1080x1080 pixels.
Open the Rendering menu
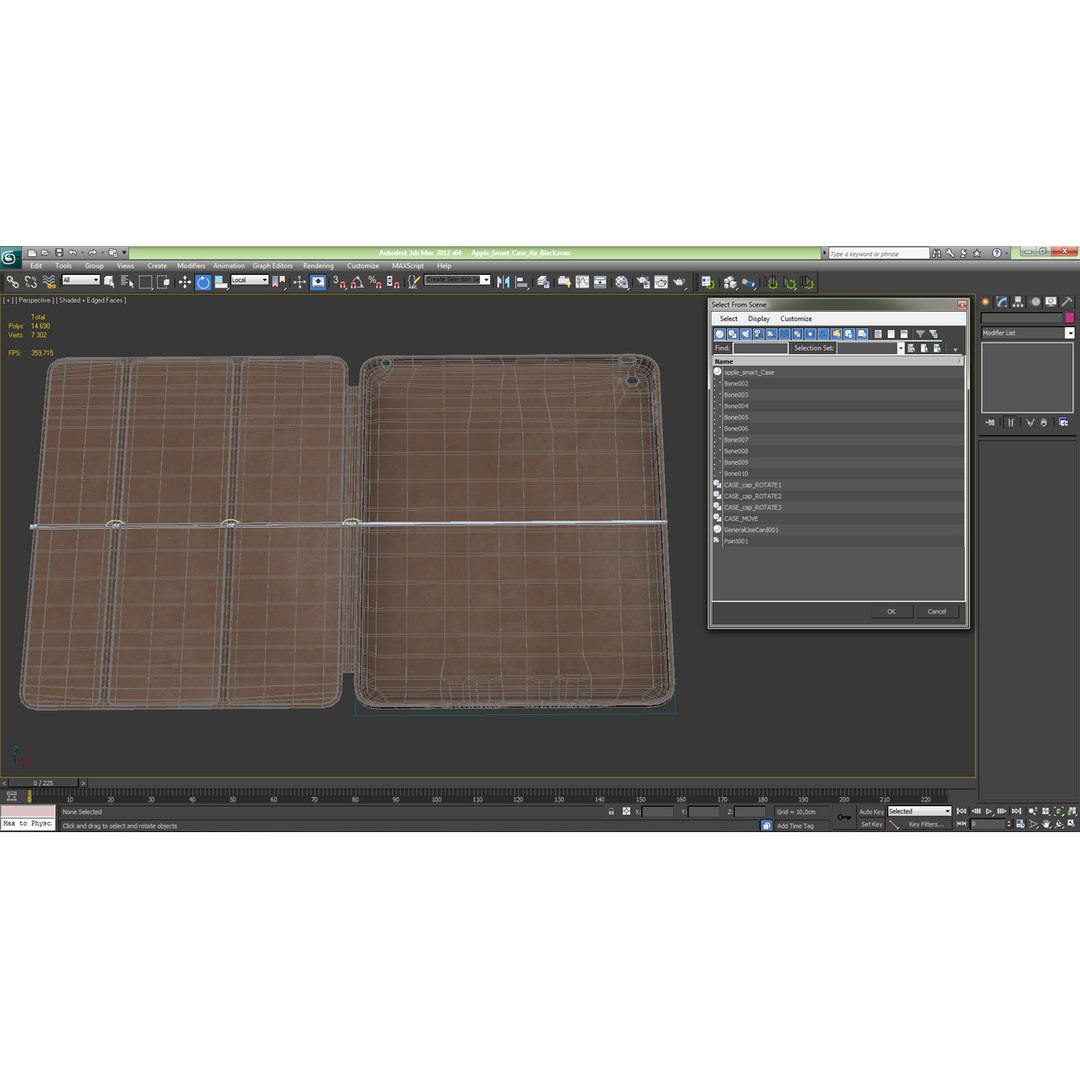tap(318, 266)
